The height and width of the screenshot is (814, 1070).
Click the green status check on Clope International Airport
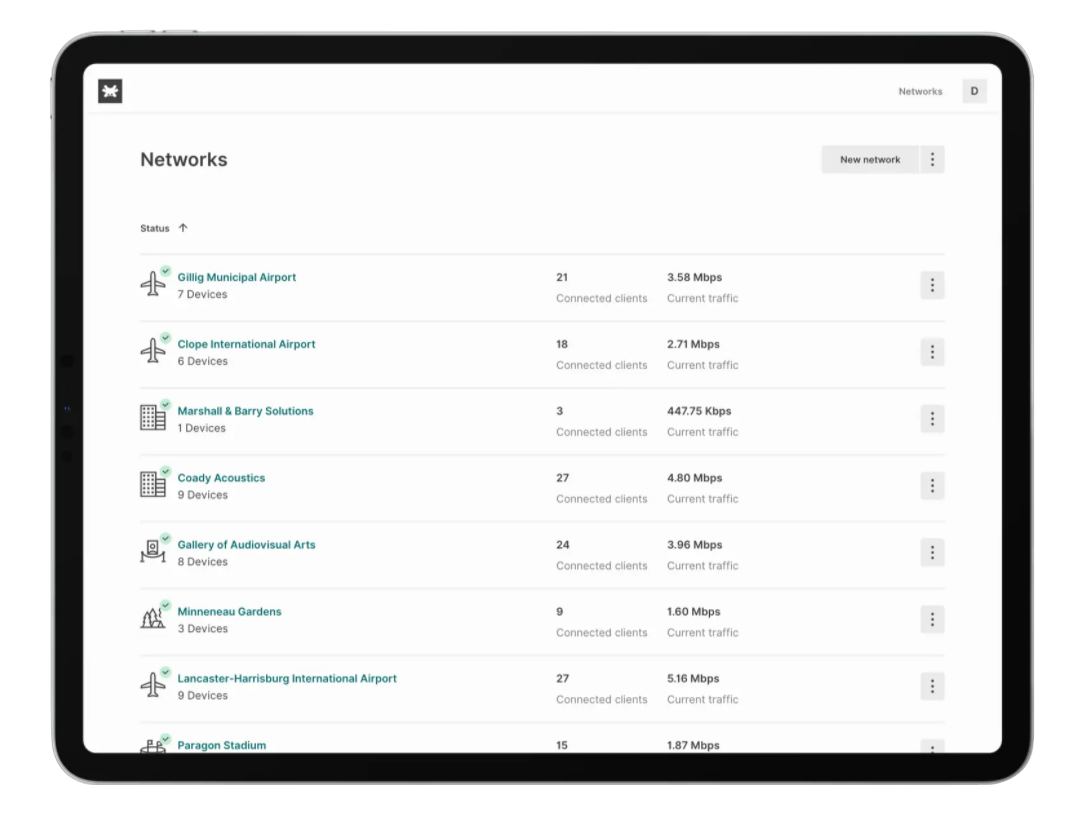(x=166, y=338)
